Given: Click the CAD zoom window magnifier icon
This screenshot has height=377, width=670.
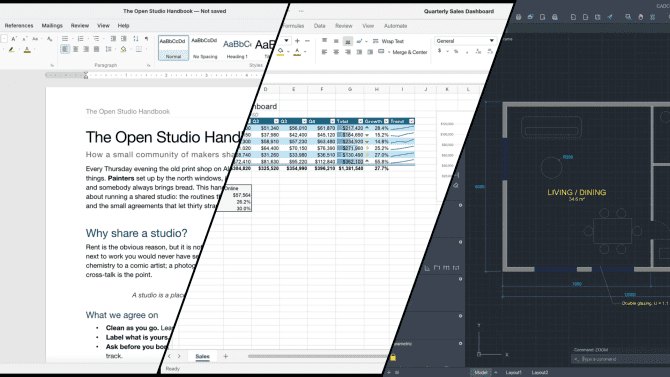Looking at the screenshot, I should [628, 17].
